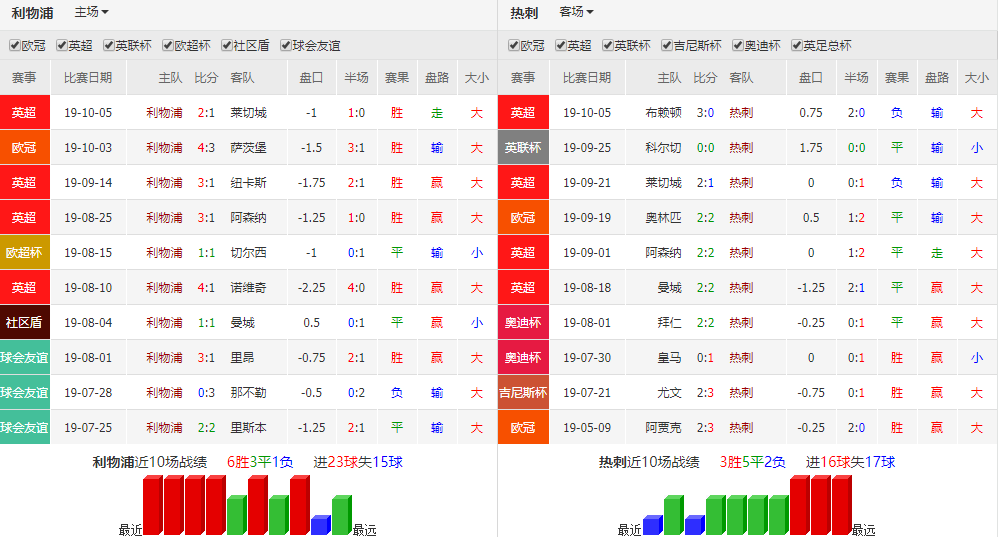This screenshot has width=999, height=537.
Task: Click home team 奥林匹 in 热刺 table
Action: pyautogui.click(x=663, y=218)
